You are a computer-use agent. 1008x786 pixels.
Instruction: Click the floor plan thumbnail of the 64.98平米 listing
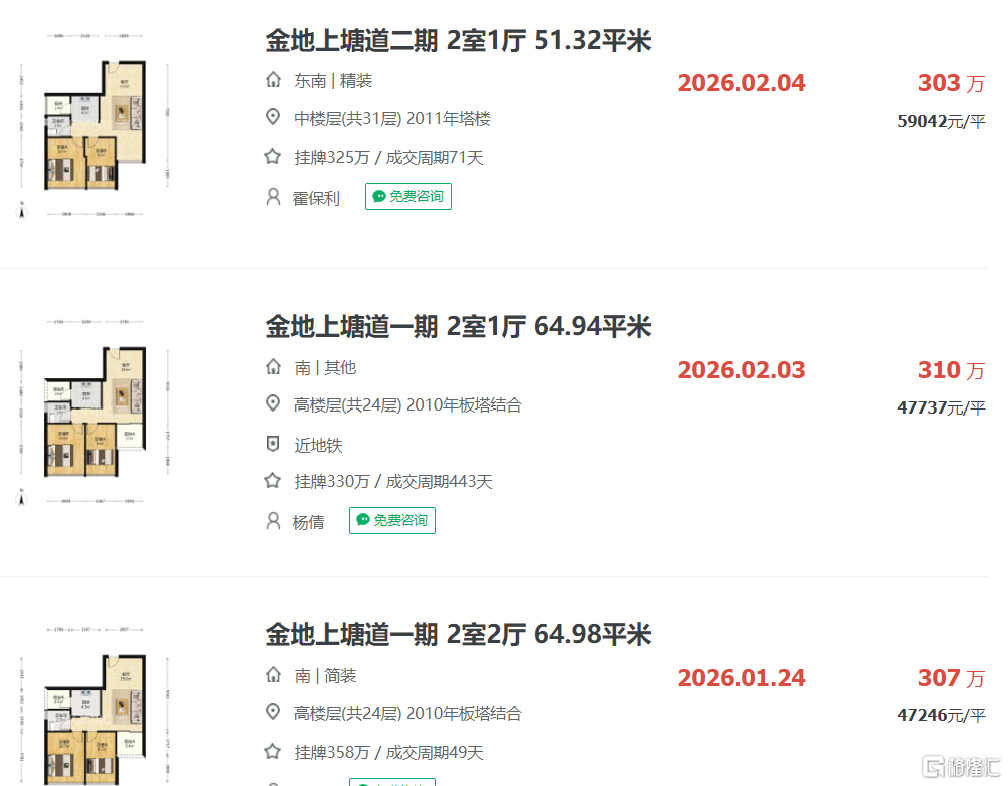point(94,704)
